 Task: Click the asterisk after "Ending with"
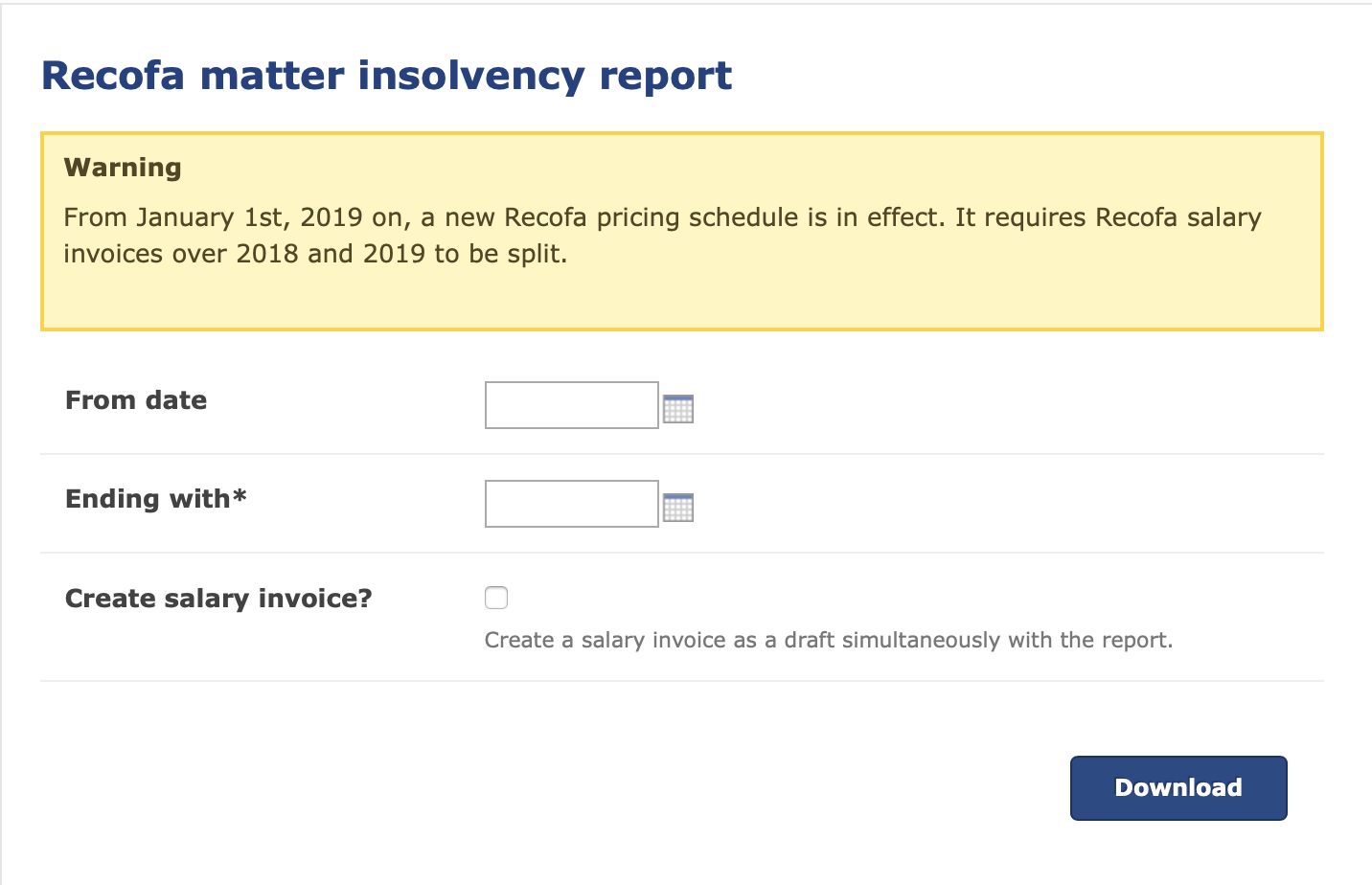point(240,495)
